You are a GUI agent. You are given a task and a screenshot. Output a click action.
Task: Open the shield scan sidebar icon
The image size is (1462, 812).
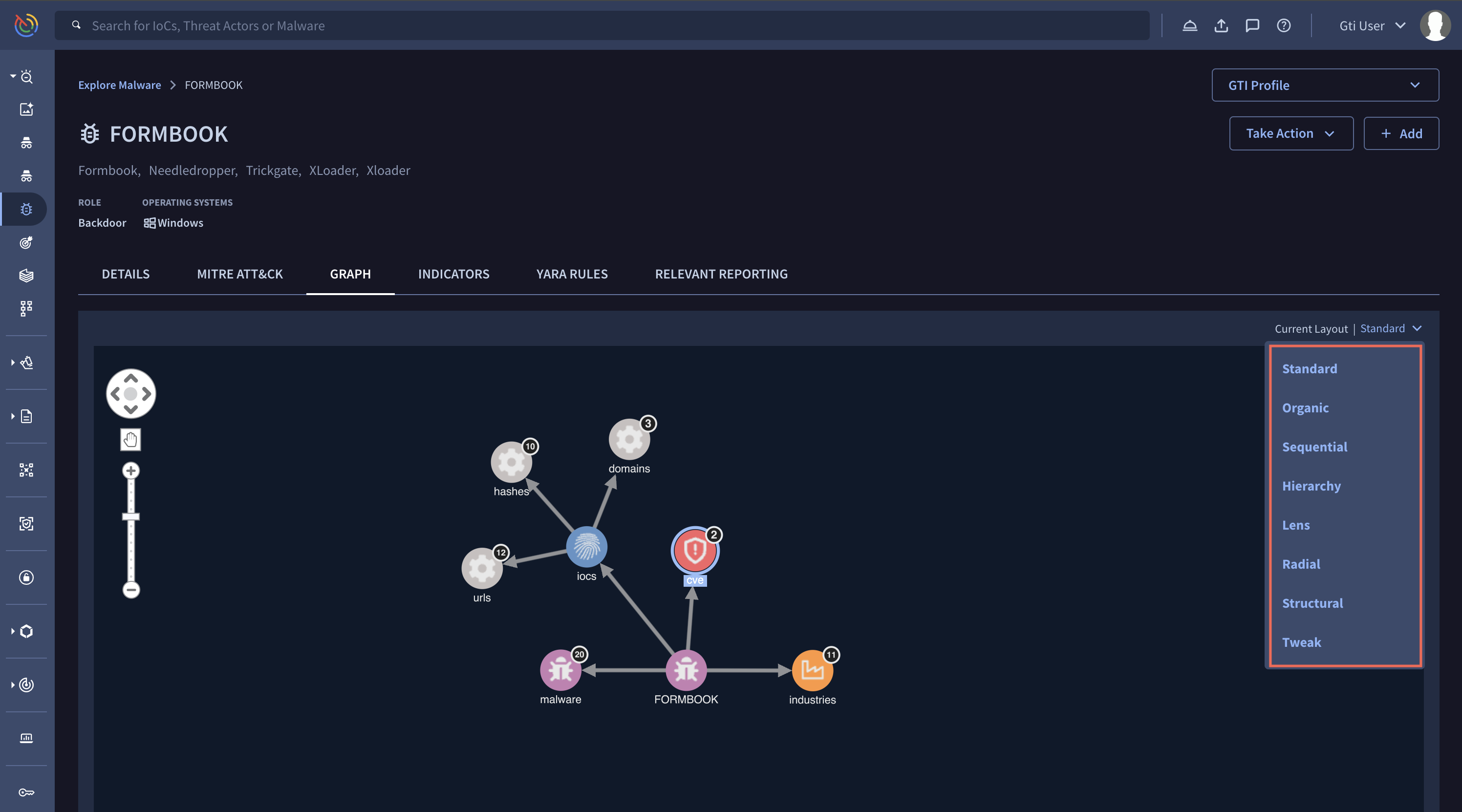[x=27, y=524]
